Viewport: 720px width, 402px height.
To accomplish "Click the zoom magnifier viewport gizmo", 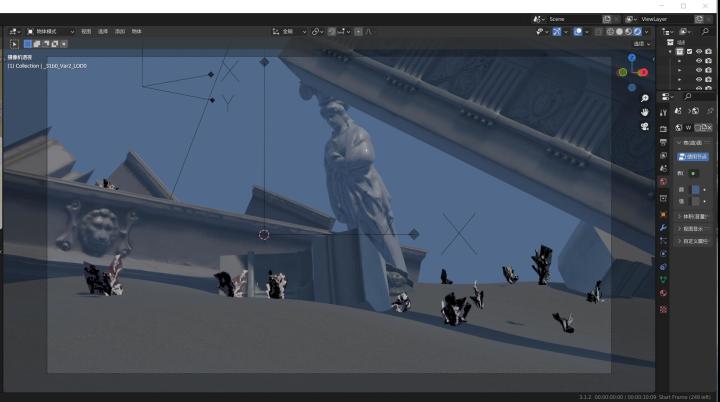I will 645,98.
